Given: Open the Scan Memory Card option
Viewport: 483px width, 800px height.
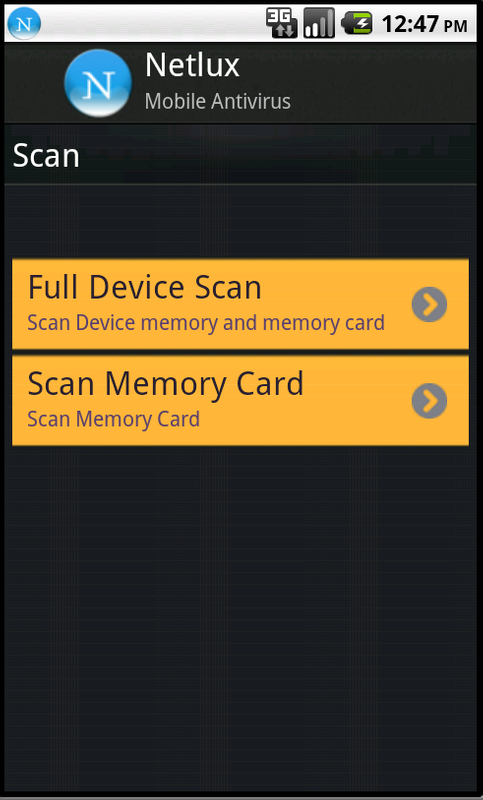Looking at the screenshot, I should [240, 401].
